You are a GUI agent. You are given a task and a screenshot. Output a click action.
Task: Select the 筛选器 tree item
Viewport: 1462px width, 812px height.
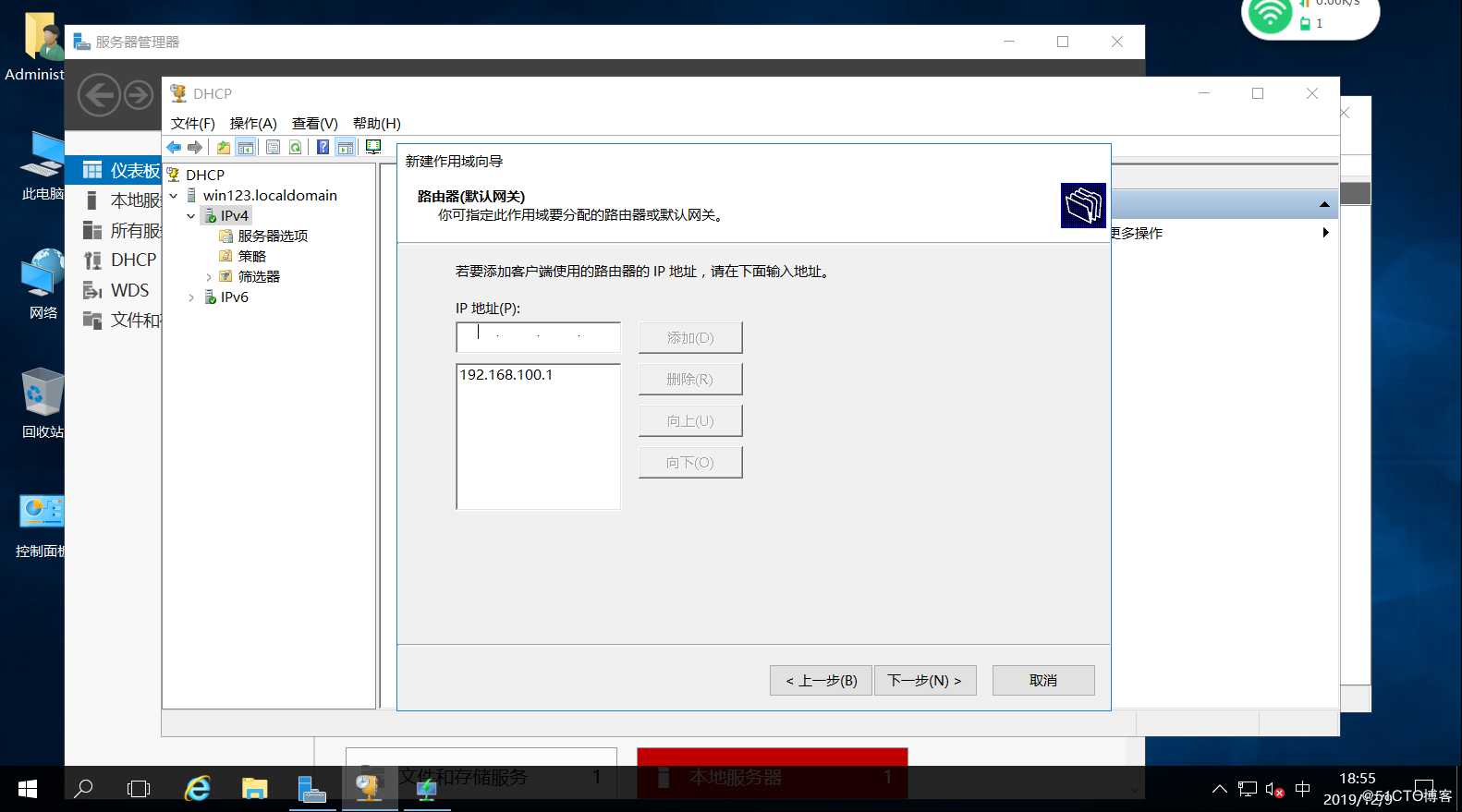click(x=259, y=276)
